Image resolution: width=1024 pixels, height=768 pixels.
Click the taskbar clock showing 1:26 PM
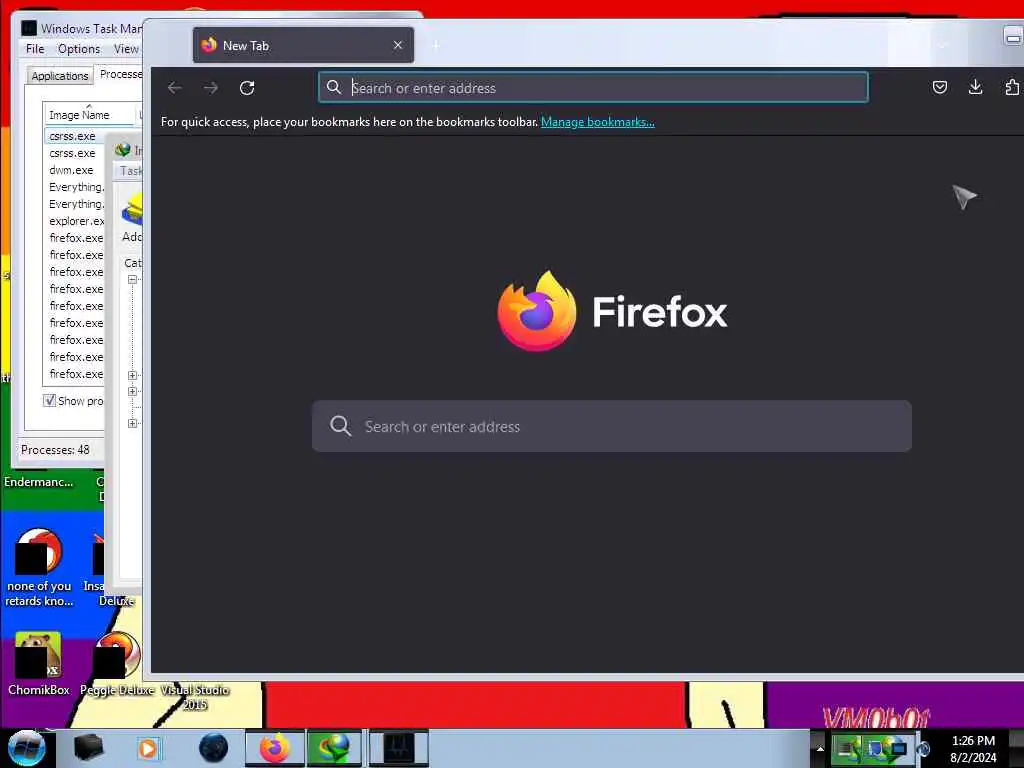pos(973,748)
